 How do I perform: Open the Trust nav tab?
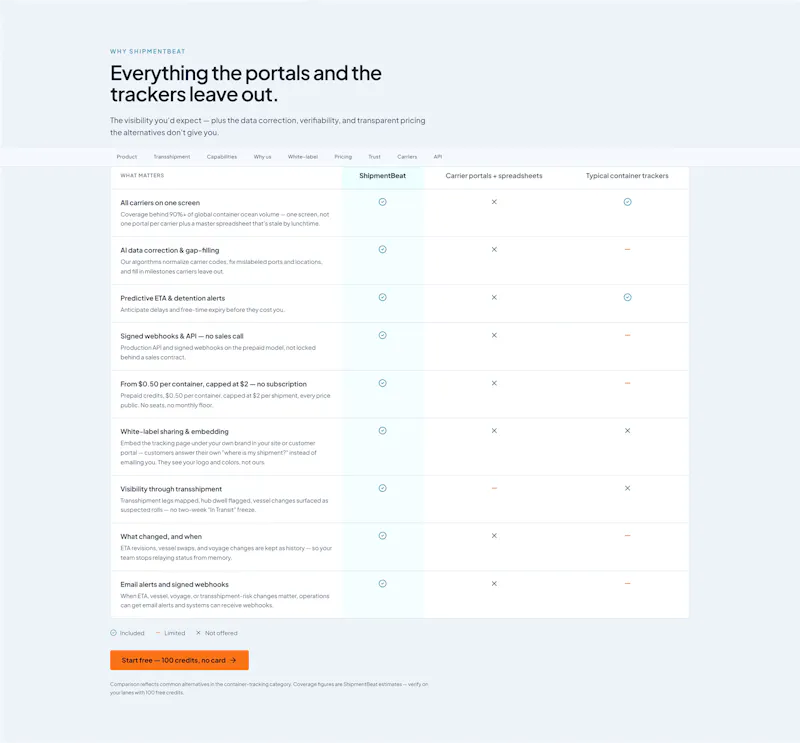[374, 157]
